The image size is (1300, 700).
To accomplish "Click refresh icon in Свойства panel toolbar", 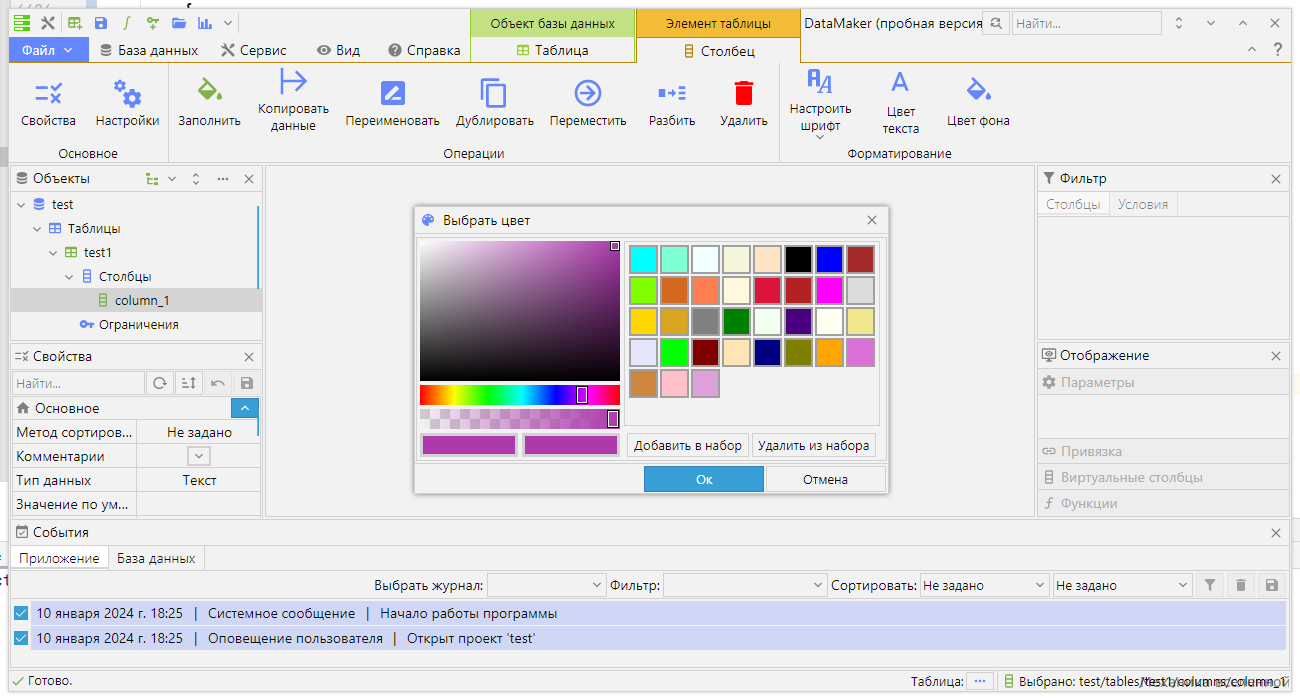I will [x=159, y=383].
